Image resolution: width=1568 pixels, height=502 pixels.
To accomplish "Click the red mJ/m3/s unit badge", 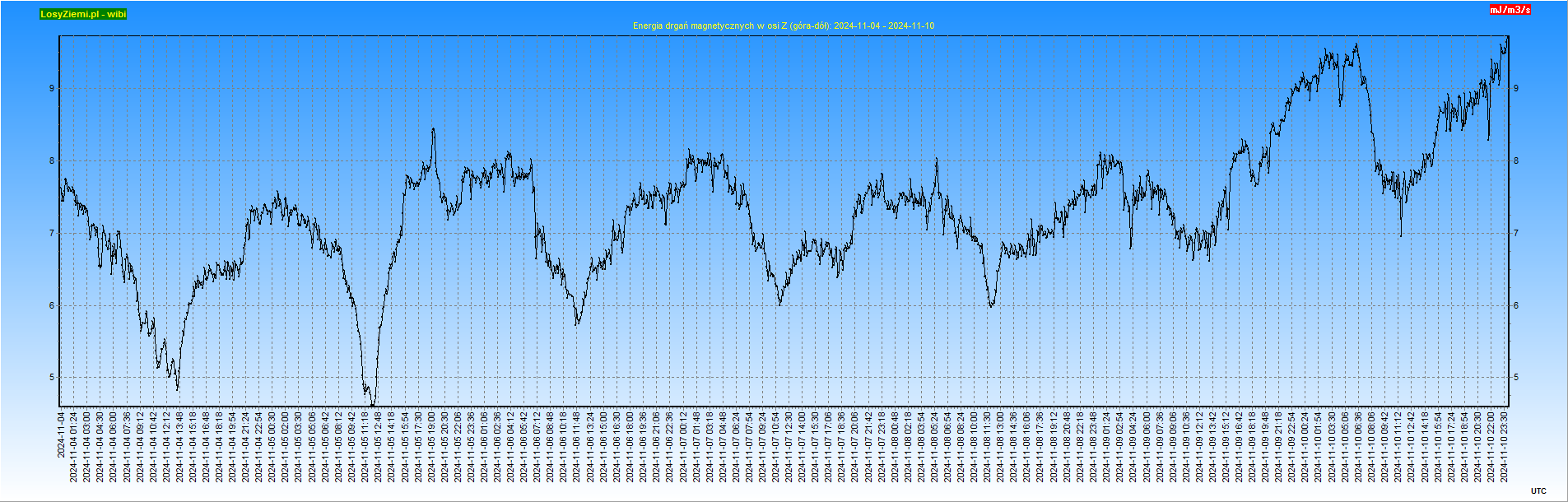I will tap(1510, 10).
